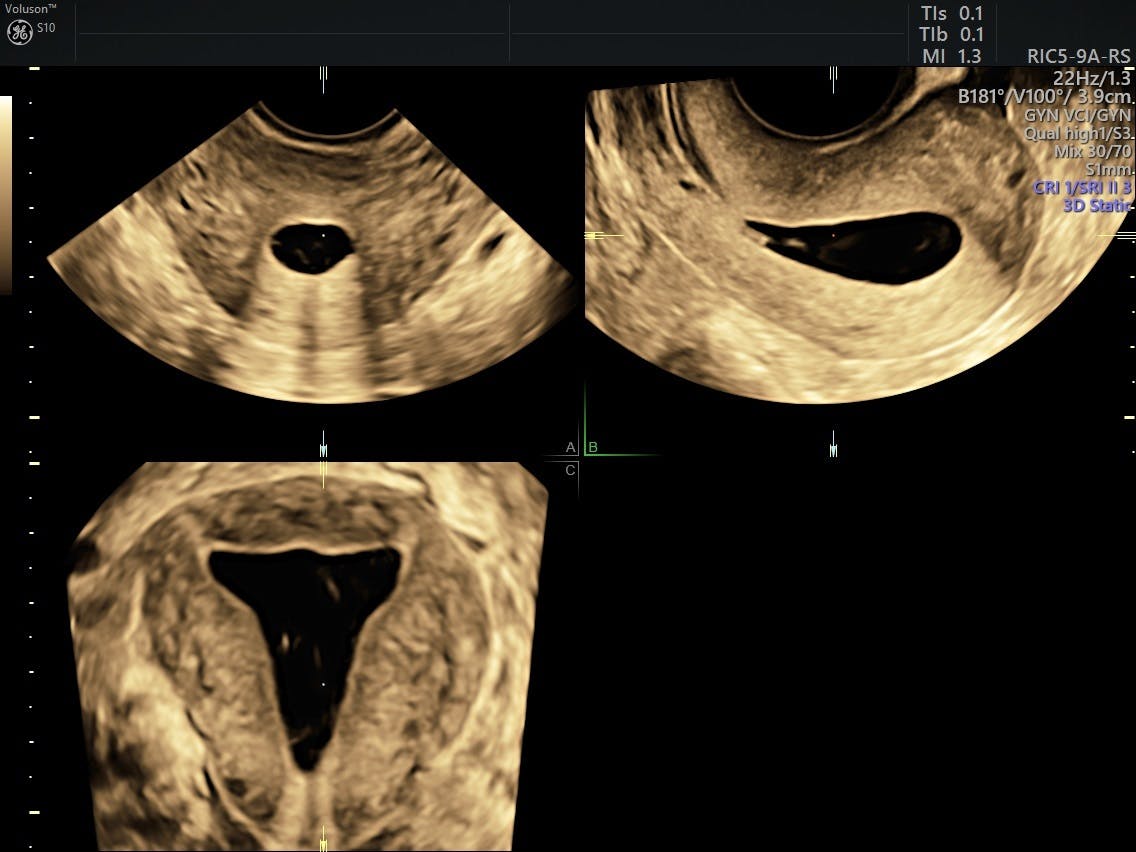Viewport: 1136px width, 852px height.
Task: Select the A plane label
Action: point(570,447)
